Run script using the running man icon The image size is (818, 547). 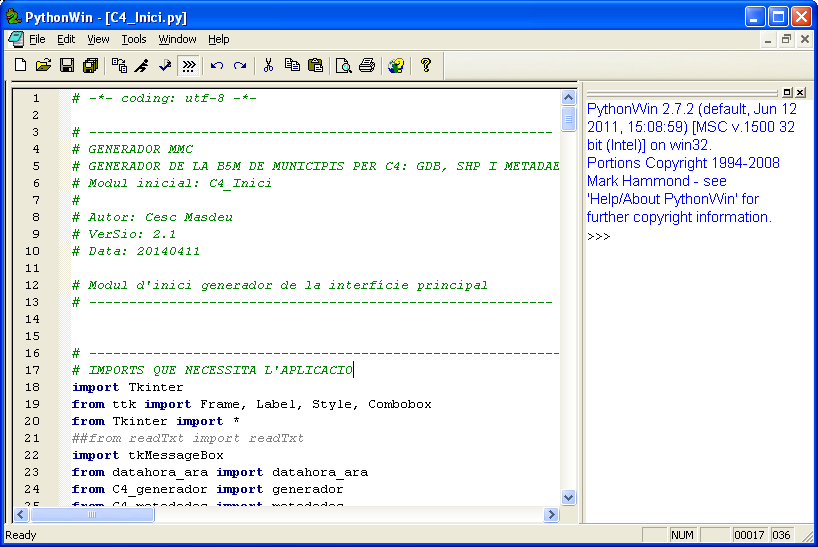(x=141, y=65)
